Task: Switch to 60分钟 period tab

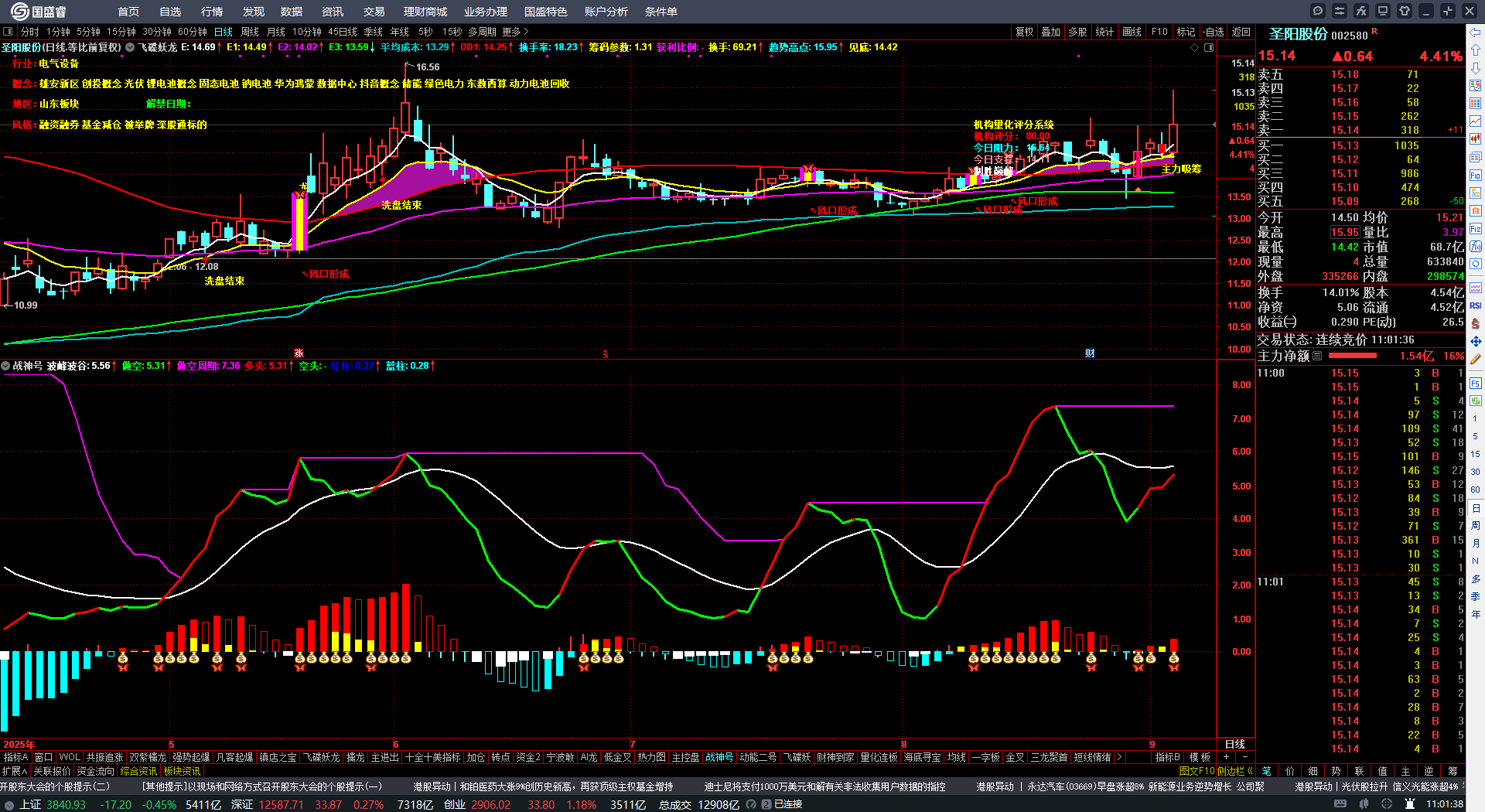Action: tap(193, 32)
